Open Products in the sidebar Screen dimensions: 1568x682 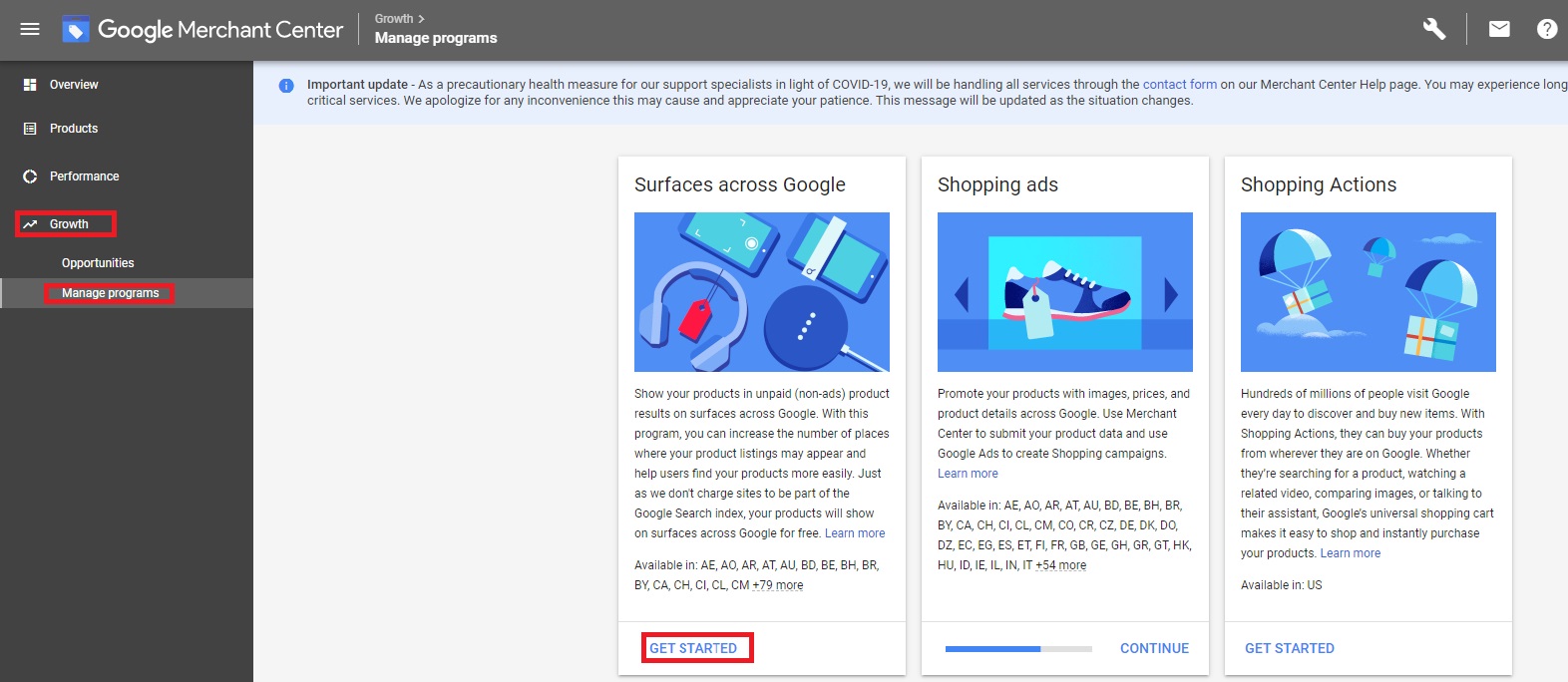(74, 129)
